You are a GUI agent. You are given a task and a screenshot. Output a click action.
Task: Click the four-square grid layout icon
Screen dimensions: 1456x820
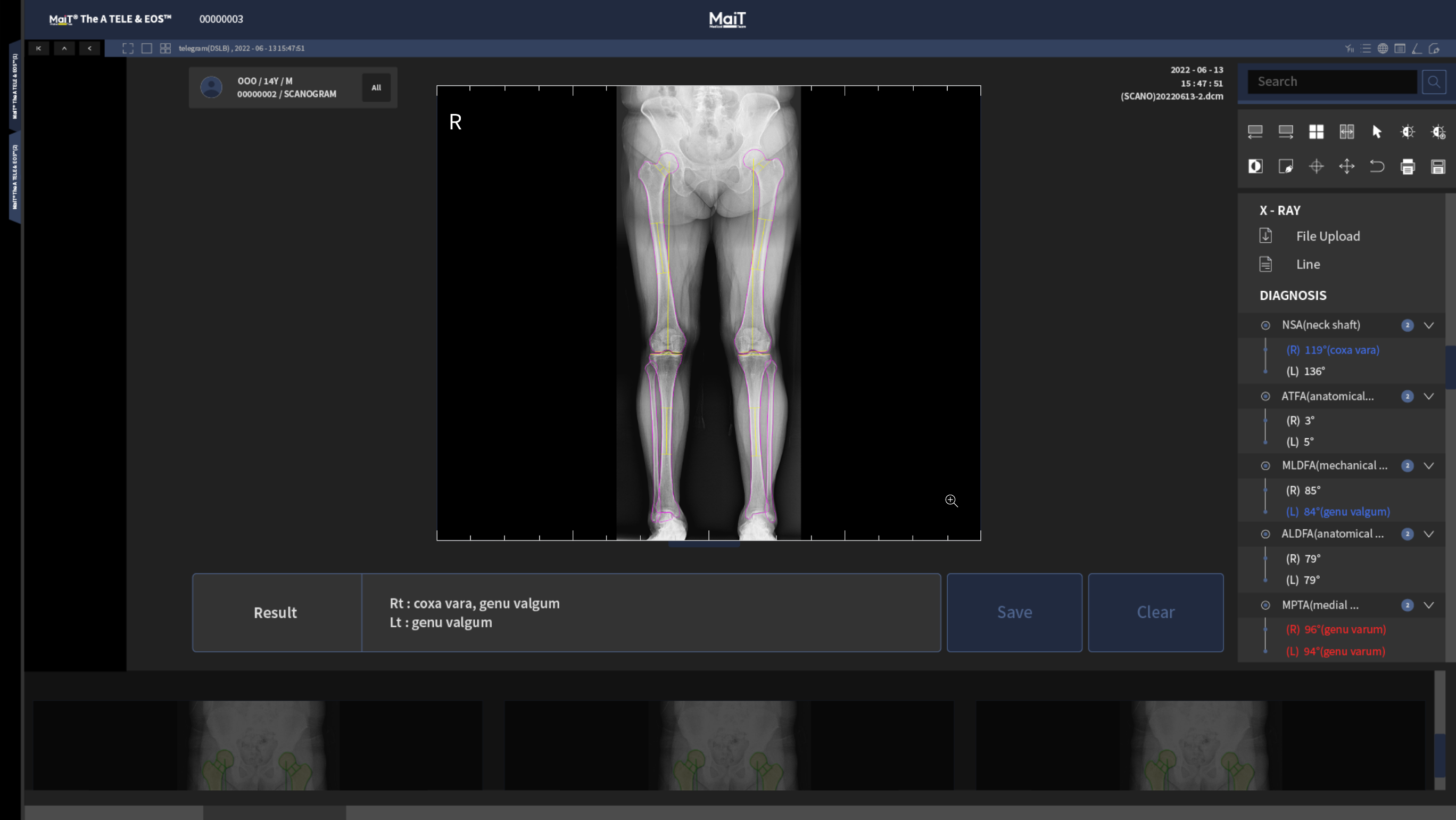(x=1316, y=132)
